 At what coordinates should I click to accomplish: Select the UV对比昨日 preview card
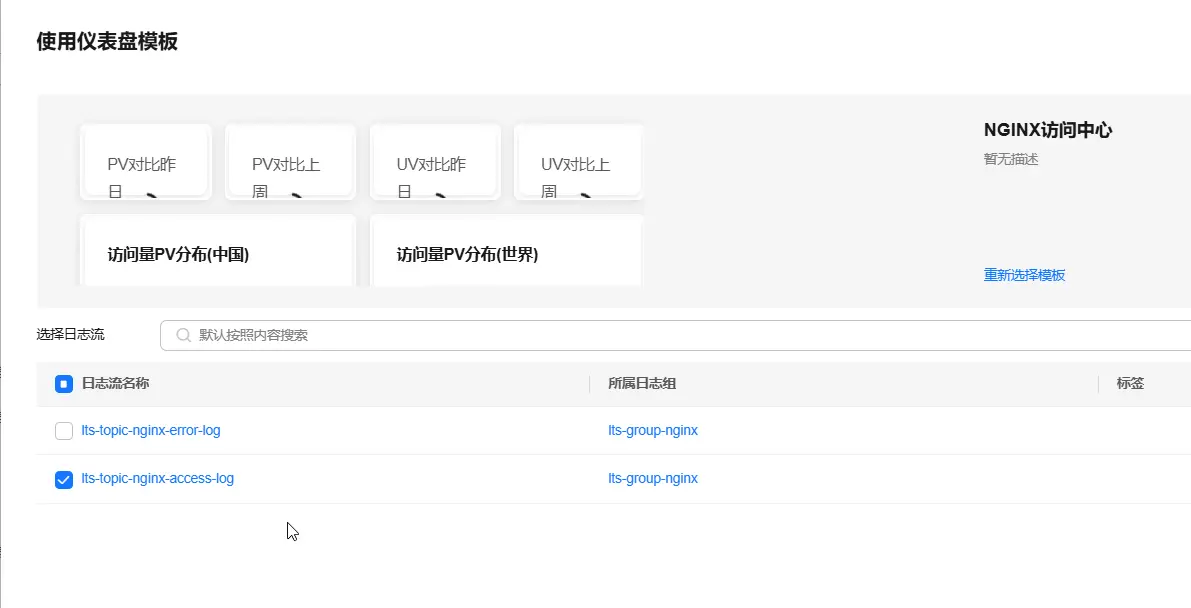[x=435, y=162]
